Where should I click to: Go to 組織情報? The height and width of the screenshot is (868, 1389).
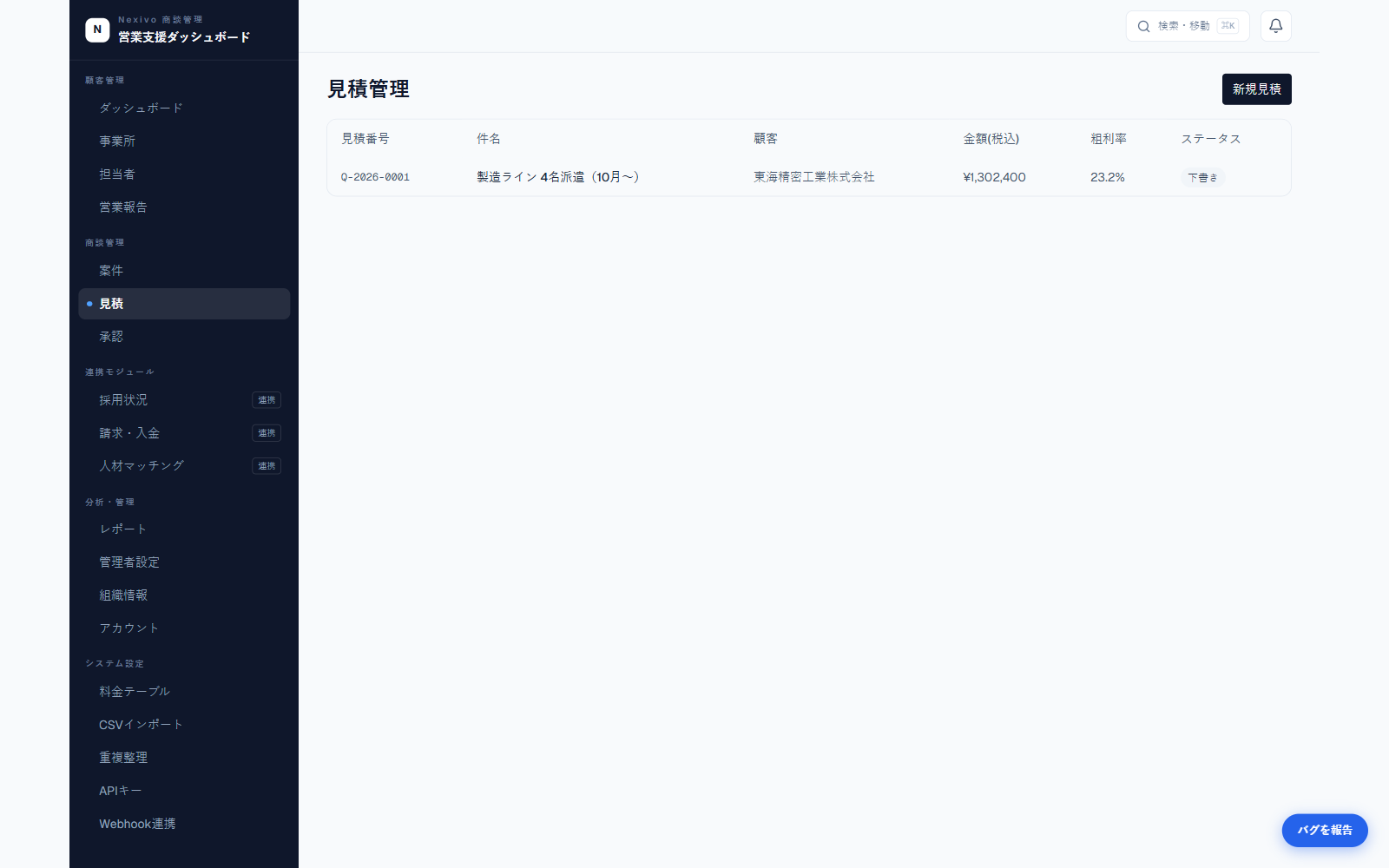[x=184, y=595]
